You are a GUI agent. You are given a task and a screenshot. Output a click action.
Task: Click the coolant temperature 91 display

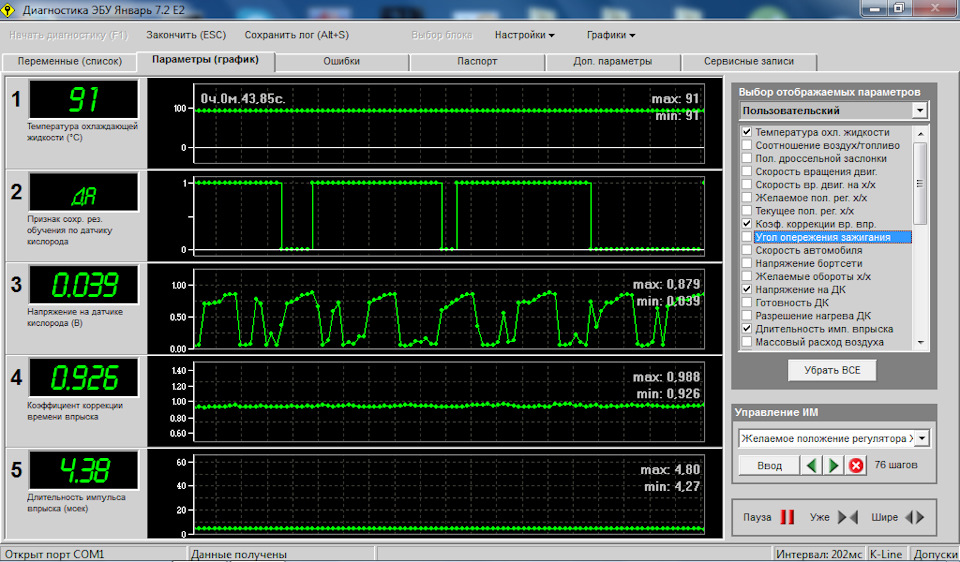click(x=84, y=99)
